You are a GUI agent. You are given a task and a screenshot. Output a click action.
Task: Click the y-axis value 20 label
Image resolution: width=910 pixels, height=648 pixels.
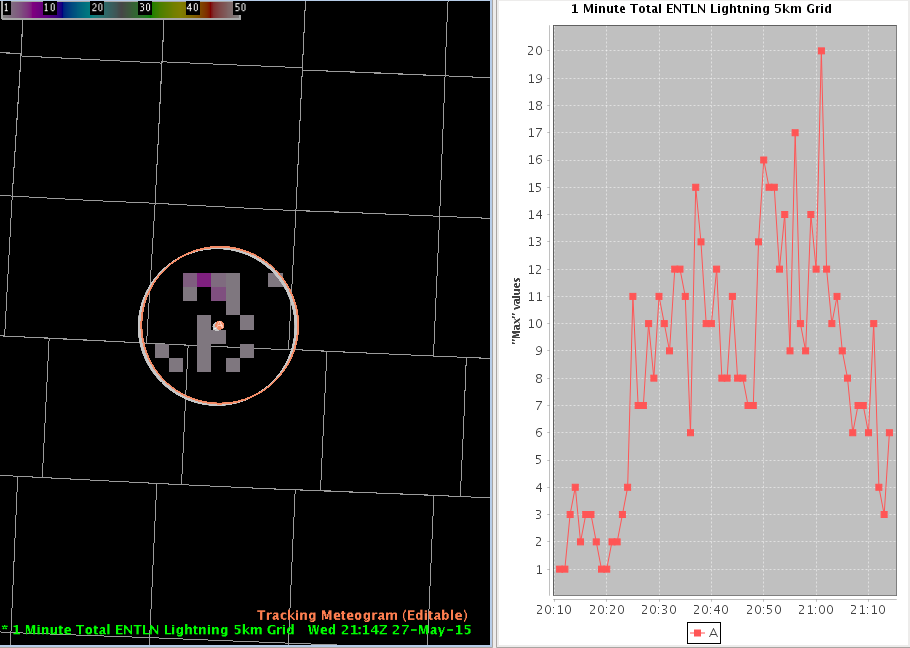[535, 51]
